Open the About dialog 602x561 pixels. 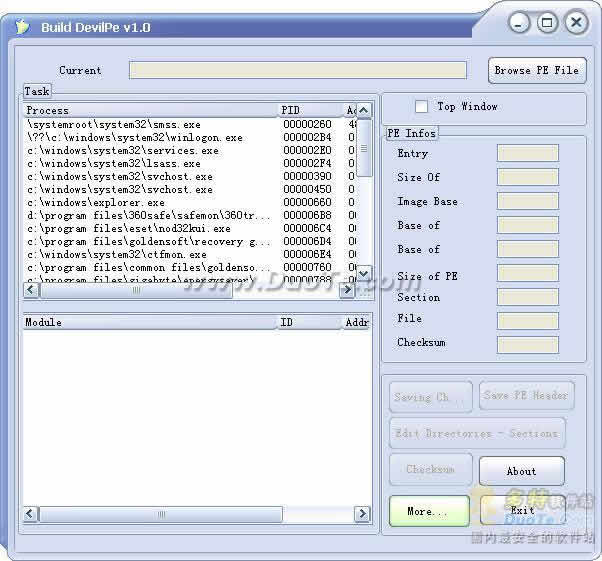click(x=522, y=471)
